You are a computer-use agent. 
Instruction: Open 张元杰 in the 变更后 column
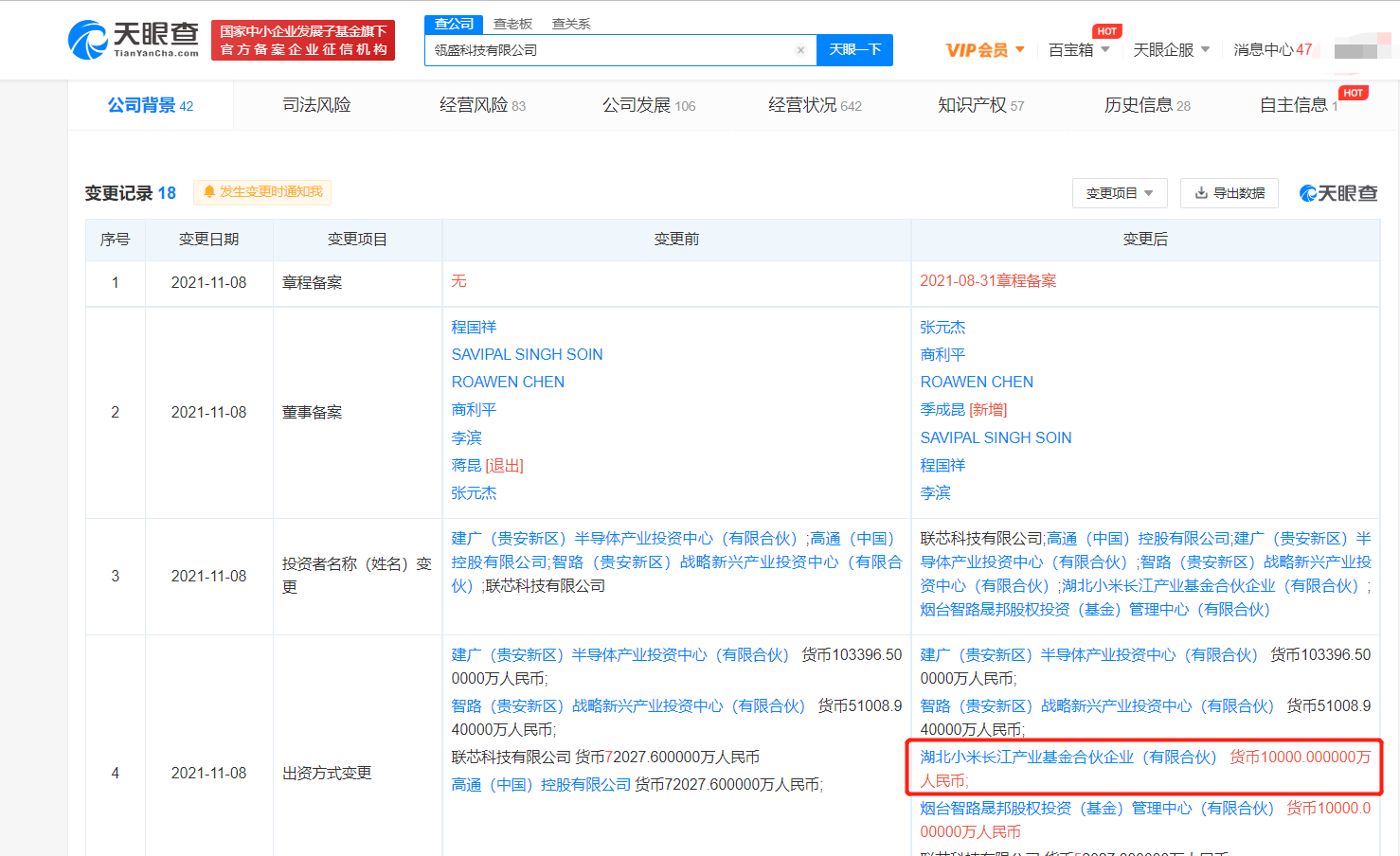tap(942, 328)
